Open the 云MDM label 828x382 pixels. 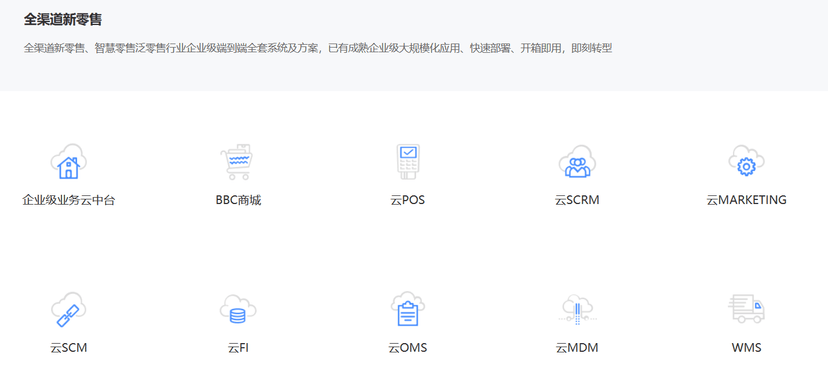point(577,348)
